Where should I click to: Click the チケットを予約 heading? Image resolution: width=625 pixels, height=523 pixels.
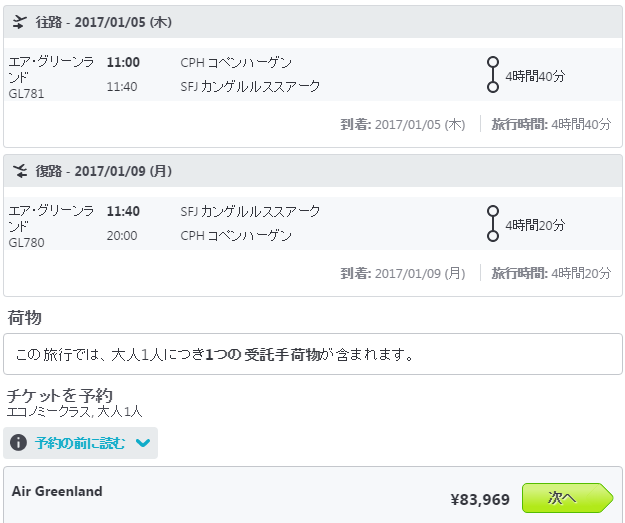pos(60,395)
